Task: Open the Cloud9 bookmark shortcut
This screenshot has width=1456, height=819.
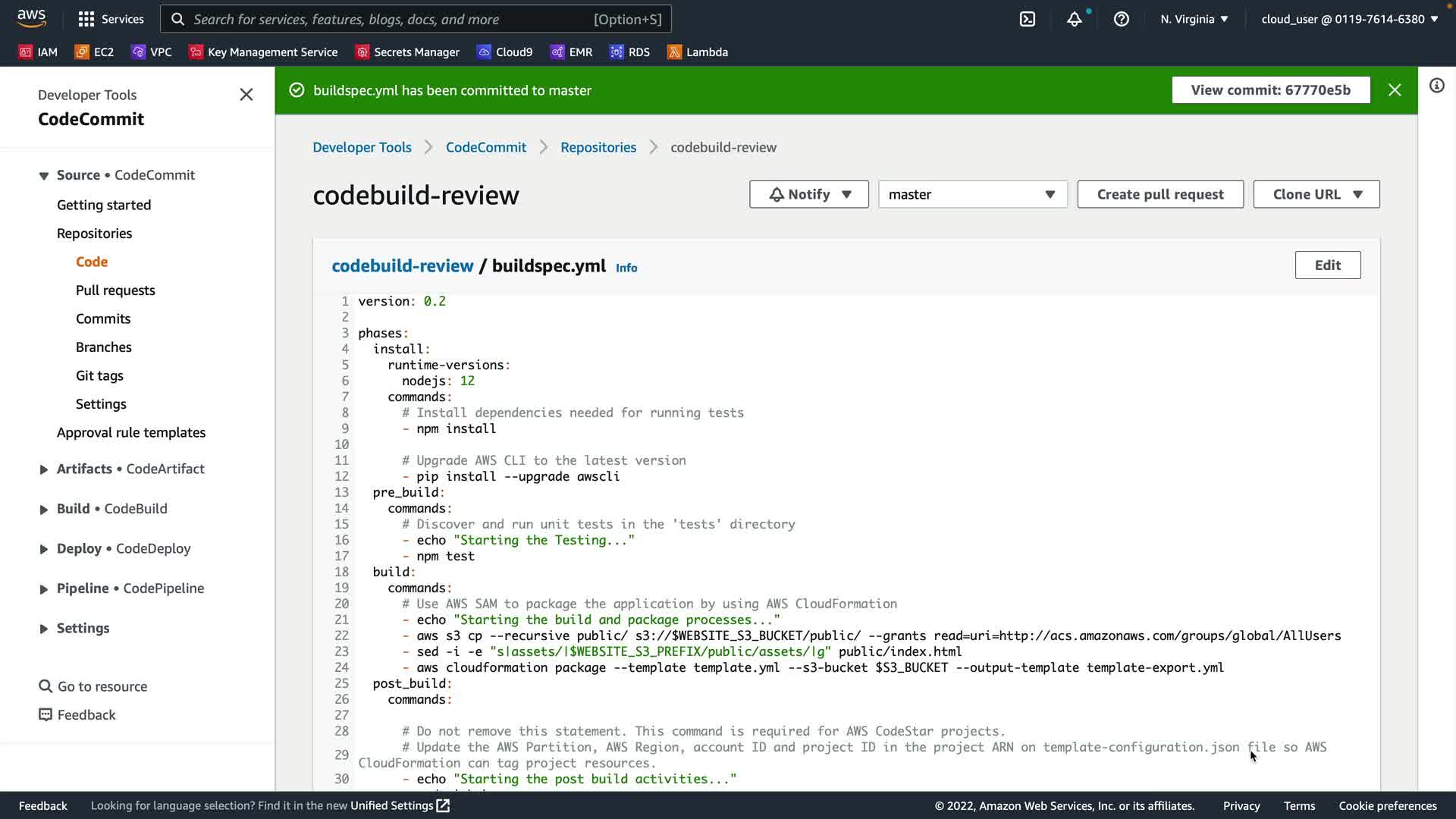Action: [504, 52]
